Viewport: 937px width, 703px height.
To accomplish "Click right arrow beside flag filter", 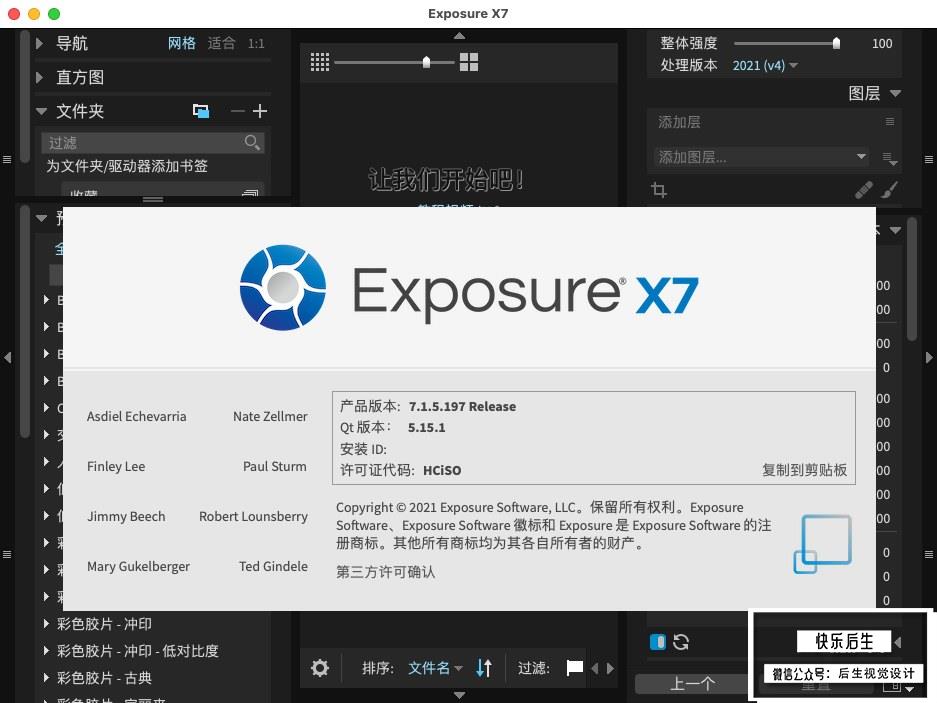I will tap(610, 668).
